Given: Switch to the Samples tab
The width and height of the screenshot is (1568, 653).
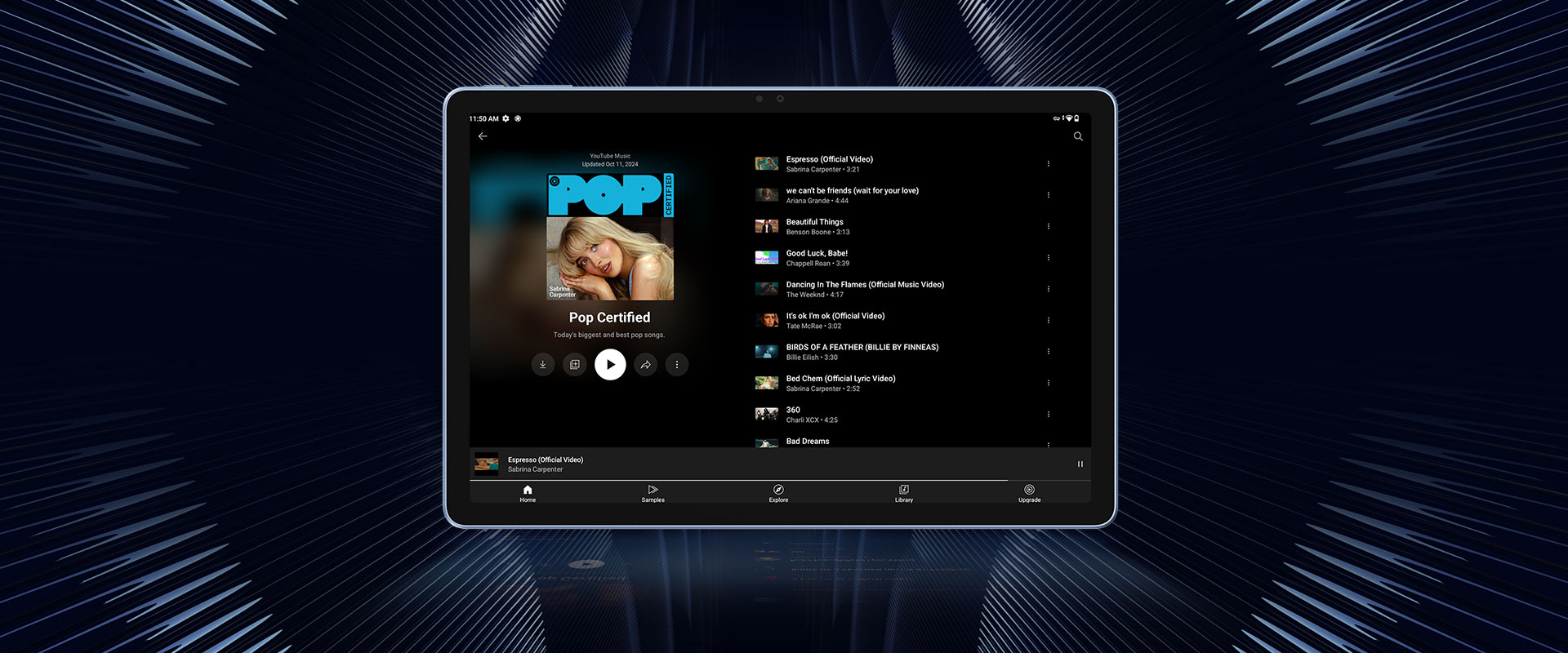Looking at the screenshot, I should pos(653,493).
